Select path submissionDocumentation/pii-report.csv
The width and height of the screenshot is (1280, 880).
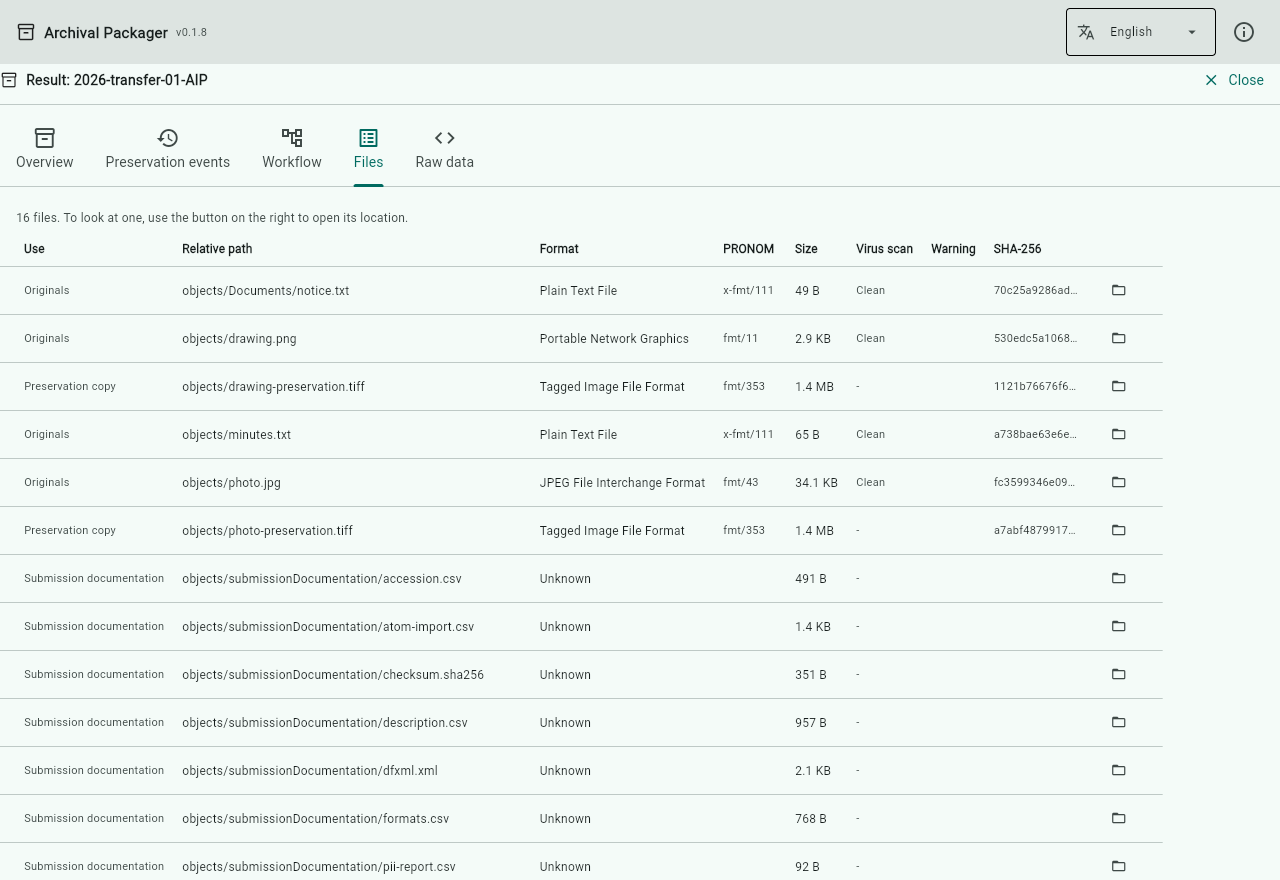(319, 867)
